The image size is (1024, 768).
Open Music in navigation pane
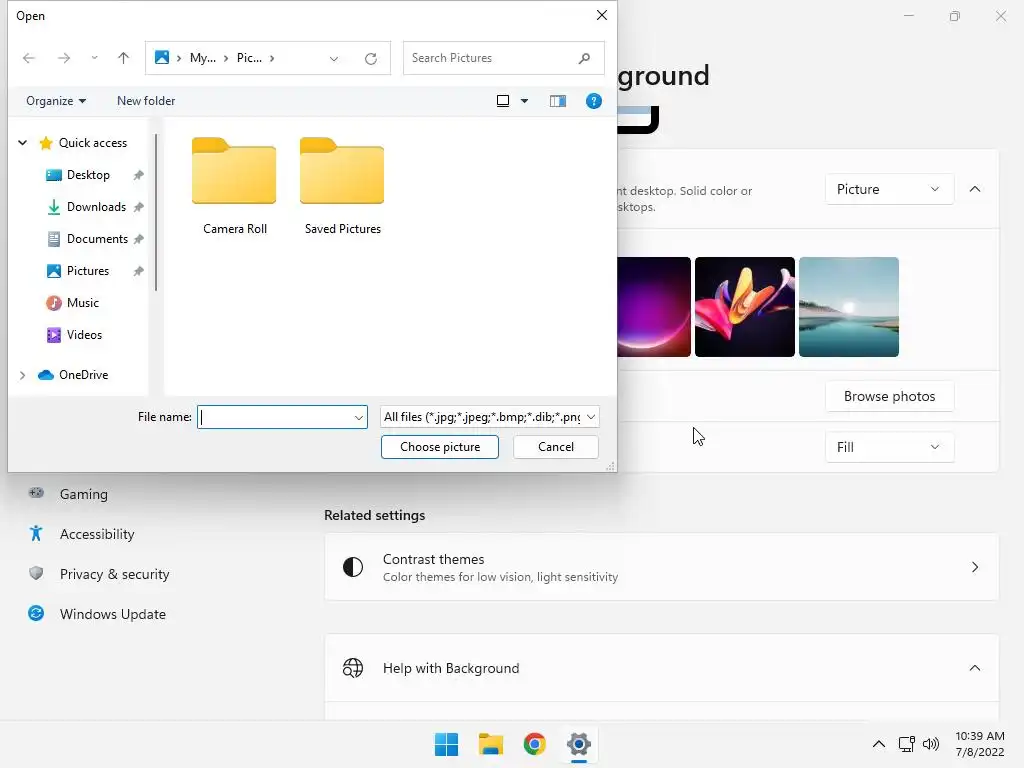coord(82,302)
